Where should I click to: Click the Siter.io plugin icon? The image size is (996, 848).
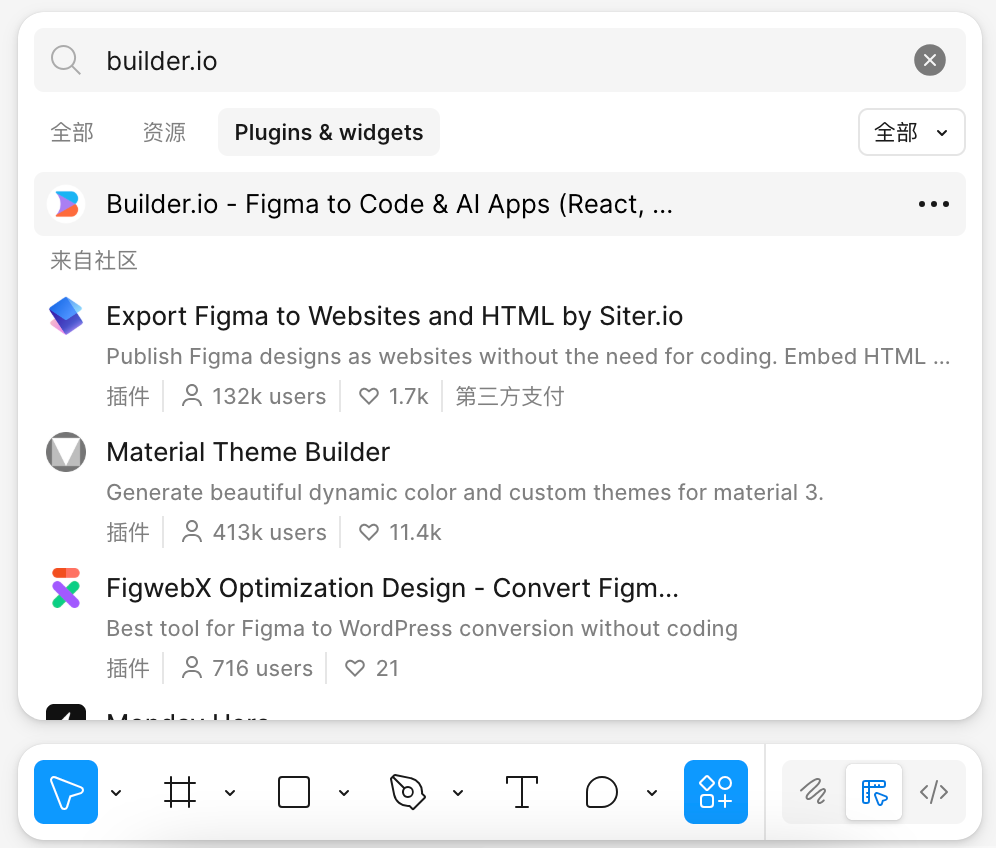[x=66, y=316]
